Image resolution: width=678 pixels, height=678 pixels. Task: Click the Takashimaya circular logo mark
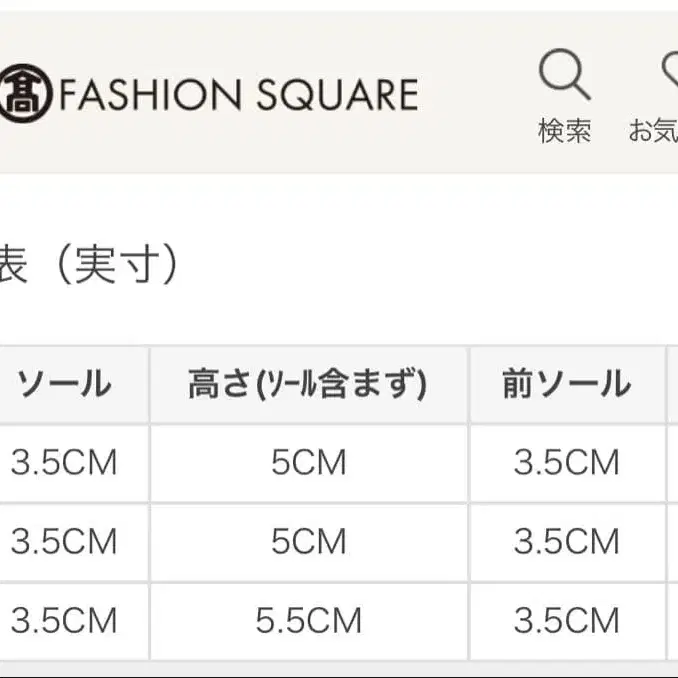pyautogui.click(x=26, y=94)
